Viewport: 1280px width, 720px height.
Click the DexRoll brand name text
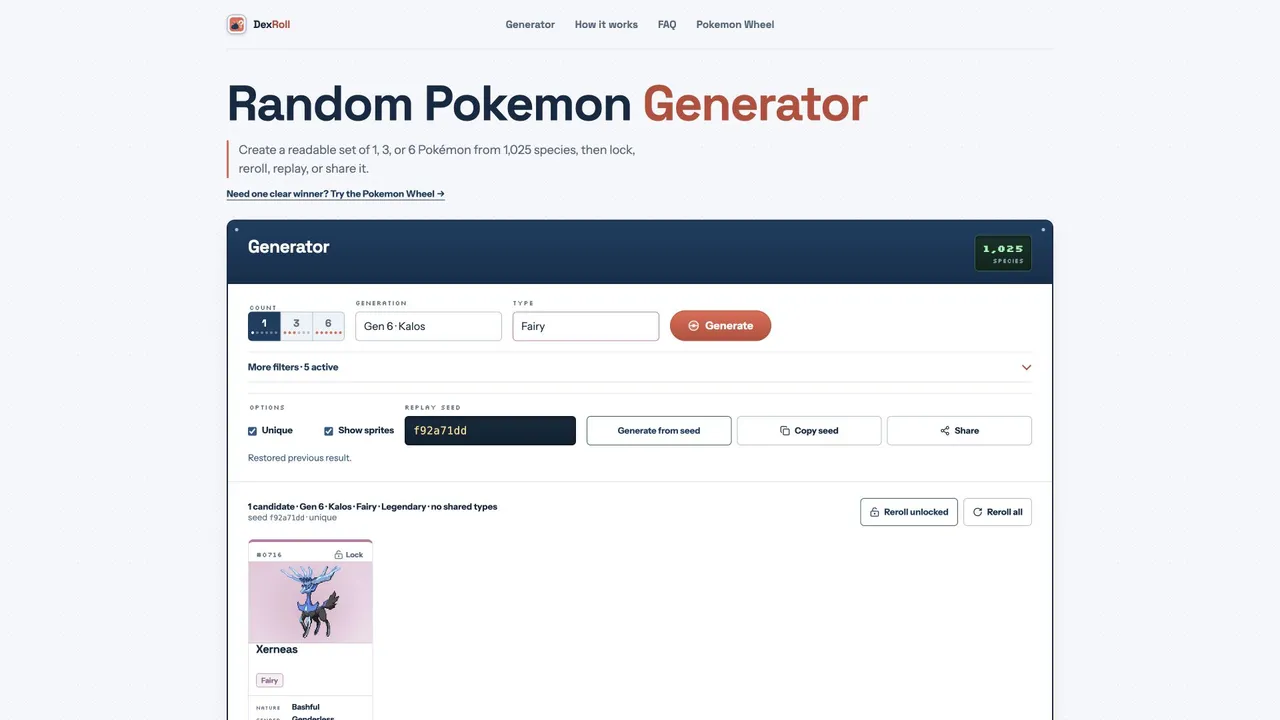(272, 24)
